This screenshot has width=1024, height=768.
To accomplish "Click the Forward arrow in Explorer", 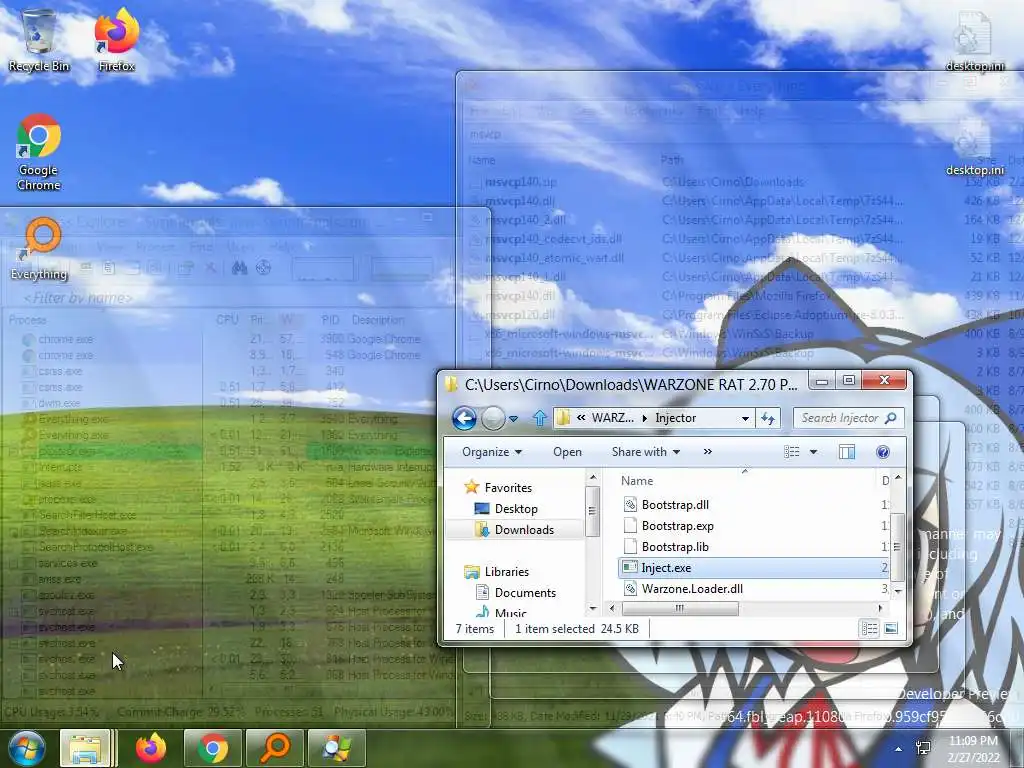I will 493,418.
